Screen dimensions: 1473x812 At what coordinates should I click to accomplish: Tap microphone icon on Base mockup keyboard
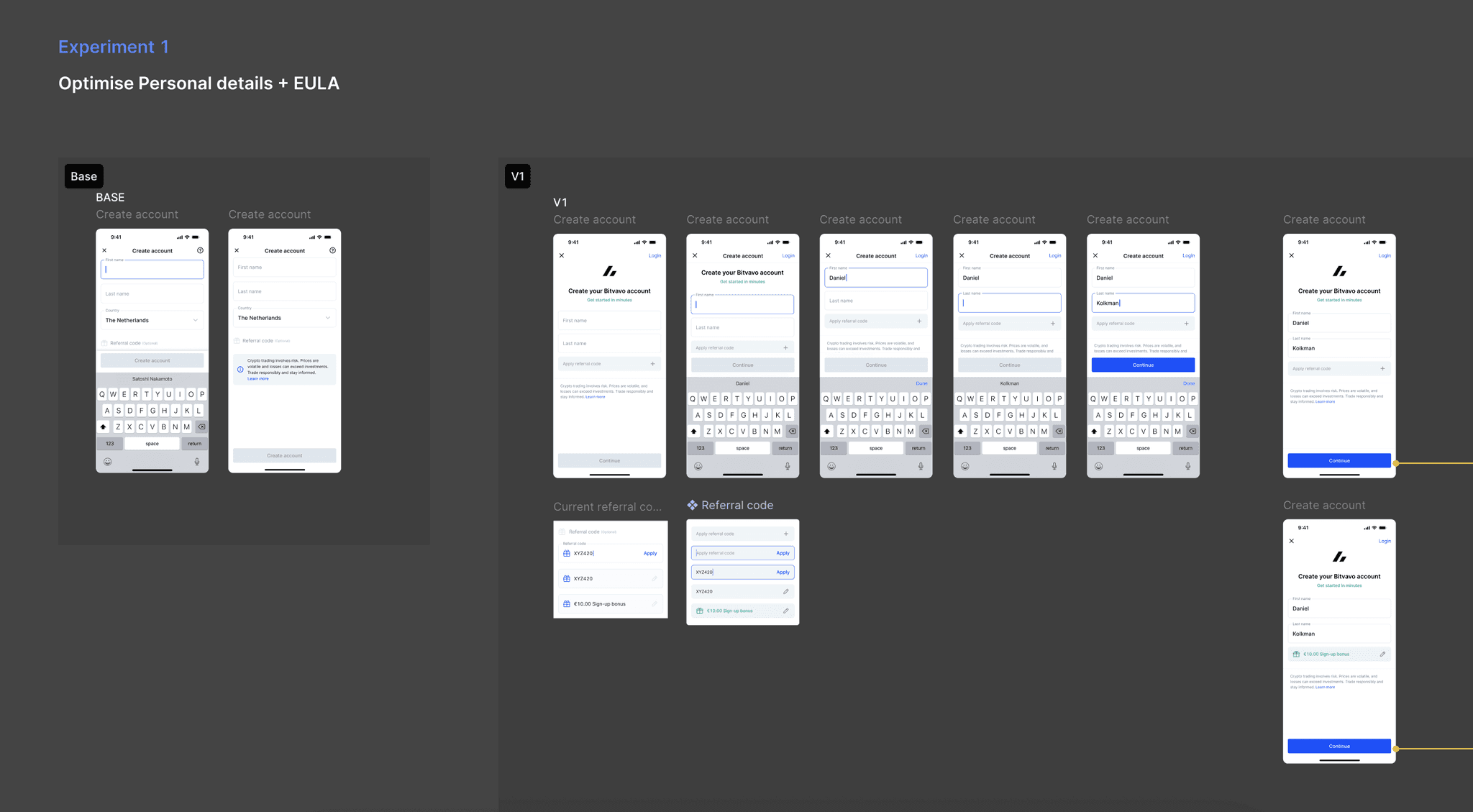(x=197, y=462)
